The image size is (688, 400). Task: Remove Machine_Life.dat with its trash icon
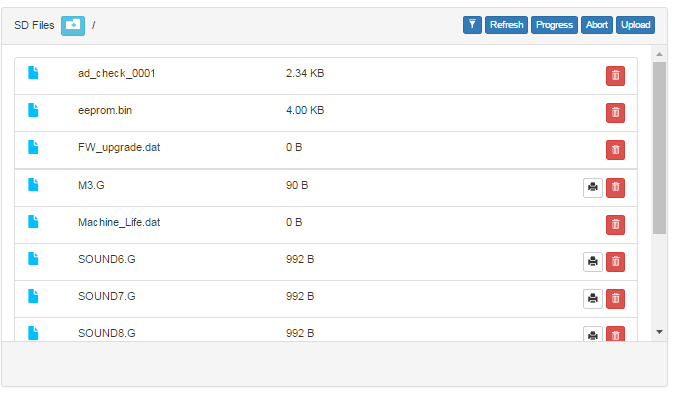615,224
